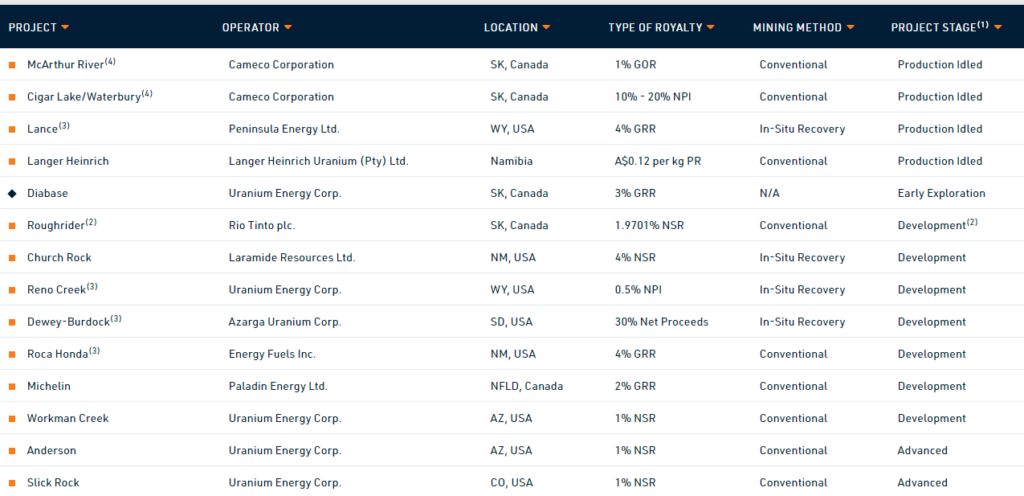Image resolution: width=1024 pixels, height=496 pixels.
Task: Sort by the PROJECT column arrow
Action: coord(65,27)
